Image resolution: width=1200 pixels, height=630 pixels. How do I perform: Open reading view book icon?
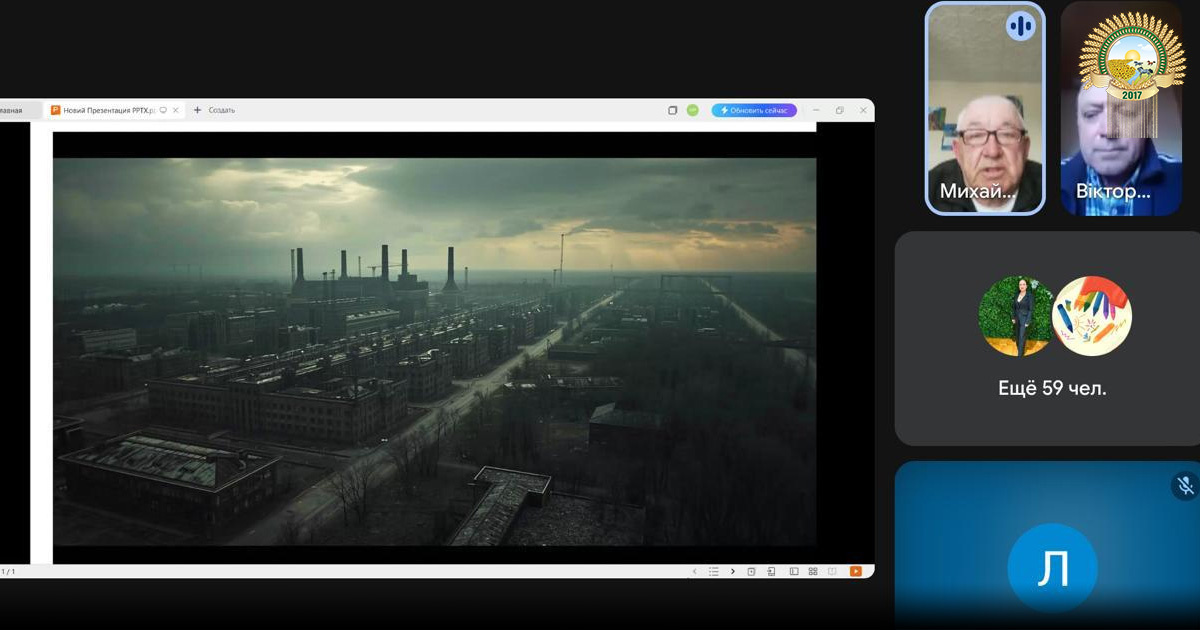(x=832, y=571)
